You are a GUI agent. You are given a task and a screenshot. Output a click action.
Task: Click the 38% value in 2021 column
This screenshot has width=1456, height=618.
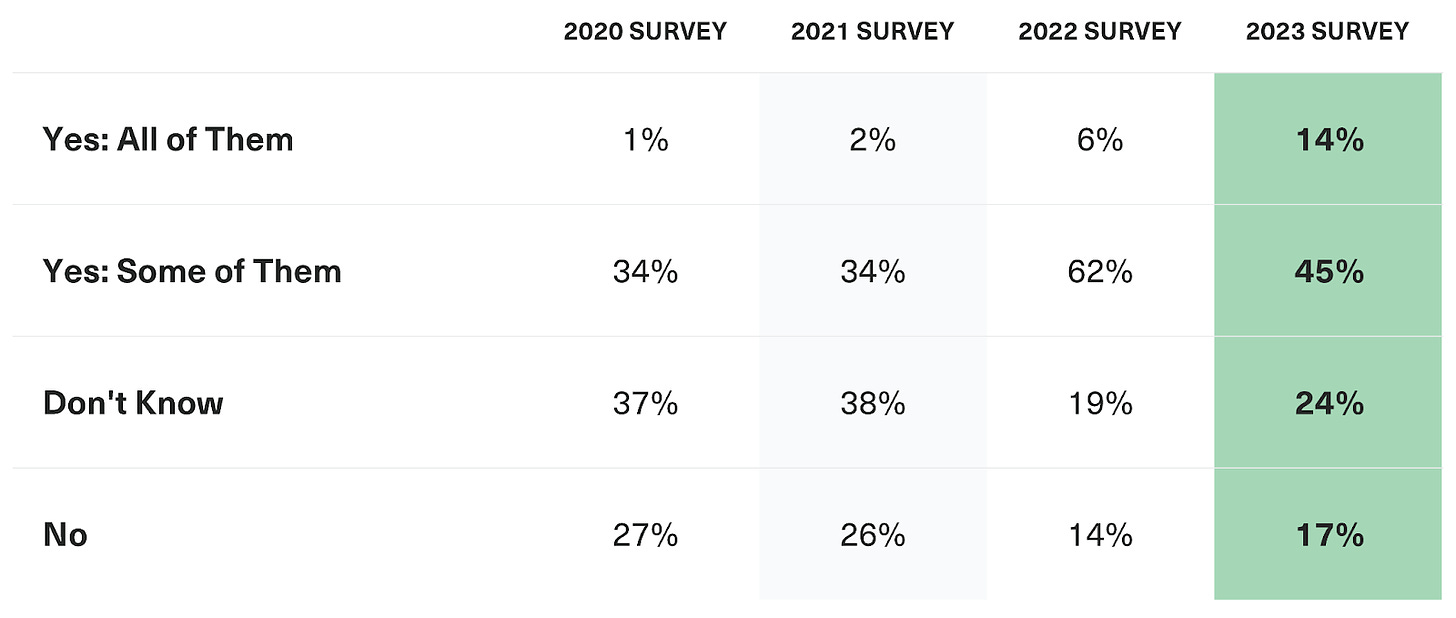(873, 403)
